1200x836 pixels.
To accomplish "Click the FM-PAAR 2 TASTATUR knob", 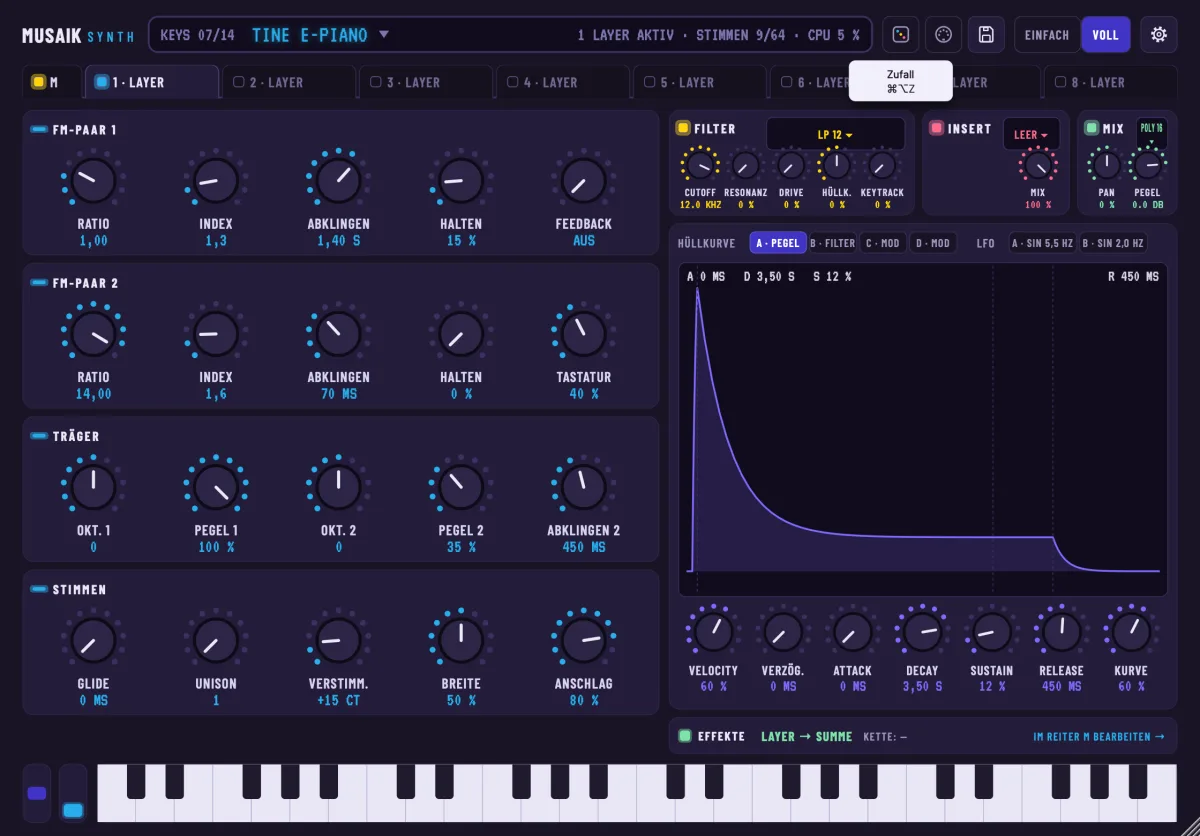I will click(584, 334).
